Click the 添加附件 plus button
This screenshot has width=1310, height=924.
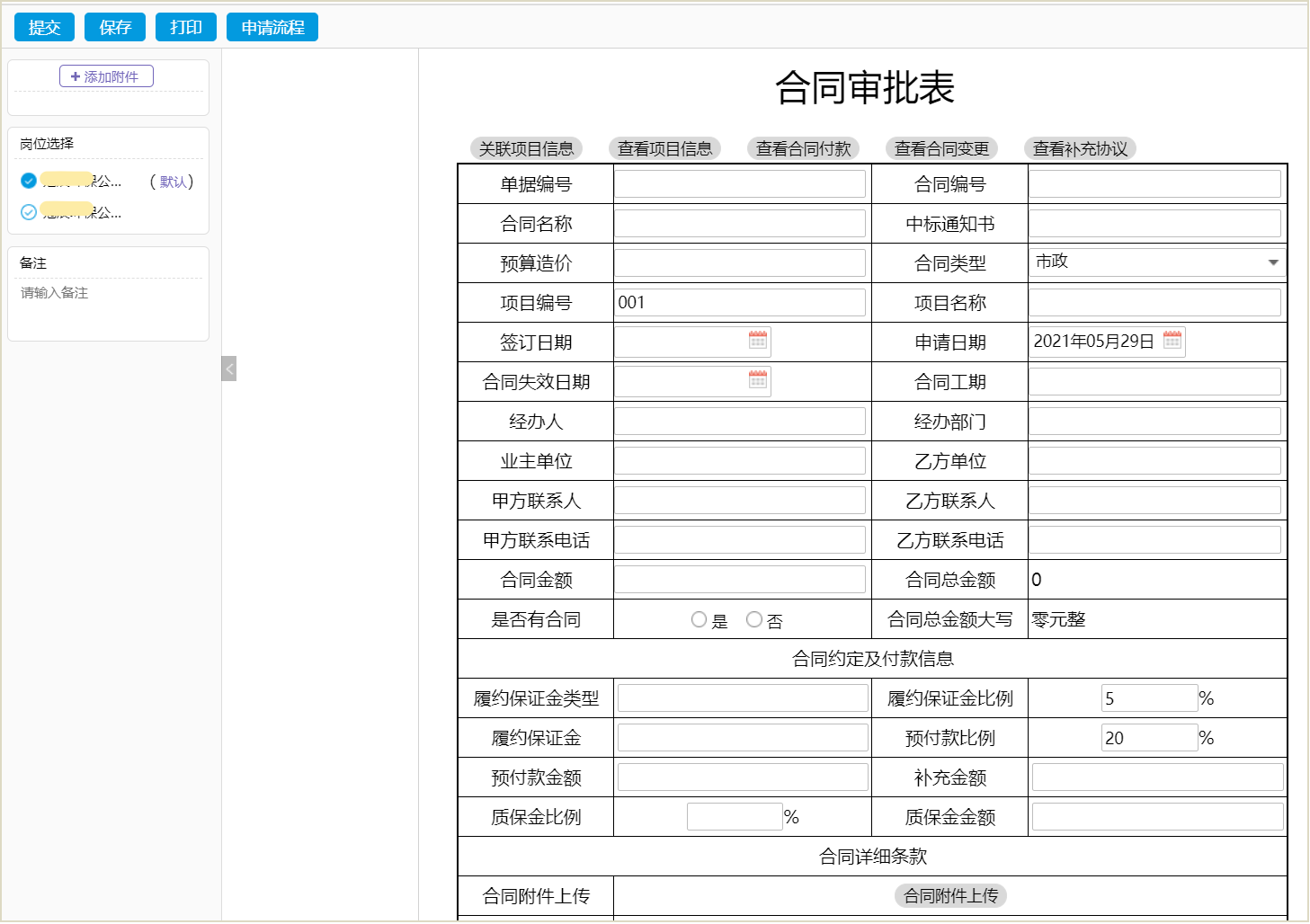[x=106, y=76]
